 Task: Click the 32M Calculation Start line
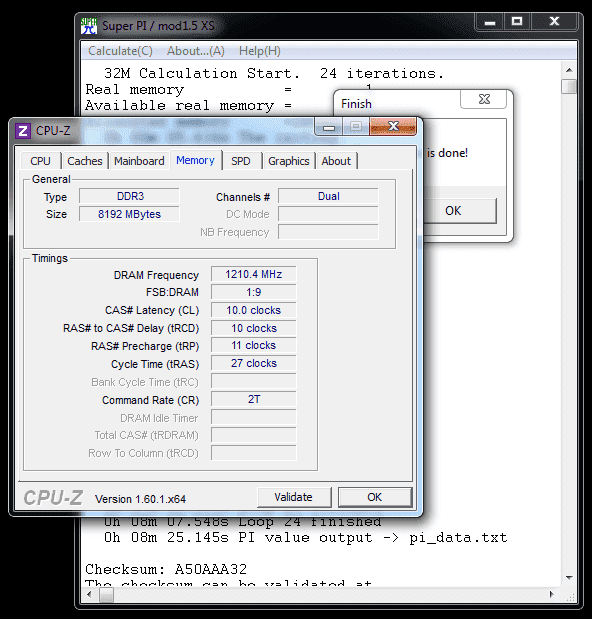click(274, 73)
